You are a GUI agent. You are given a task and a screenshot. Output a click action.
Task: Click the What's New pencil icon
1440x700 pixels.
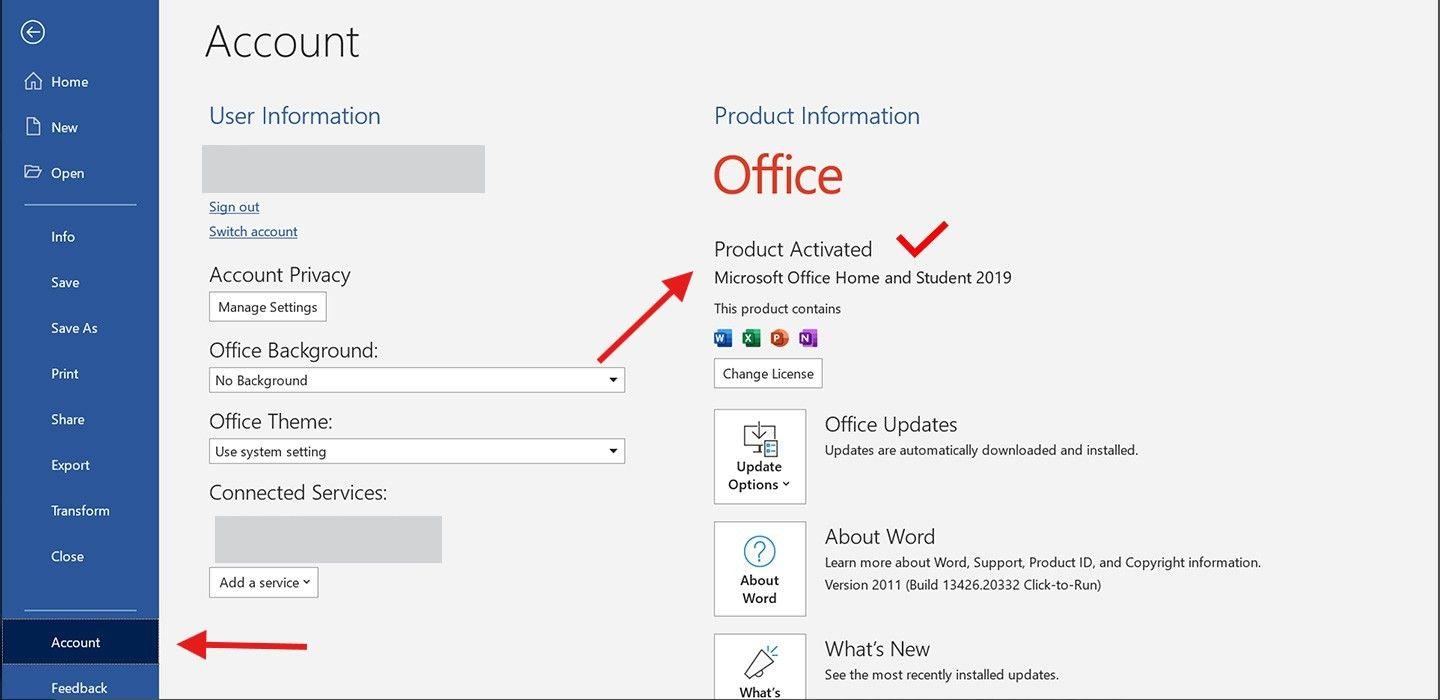tap(759, 662)
